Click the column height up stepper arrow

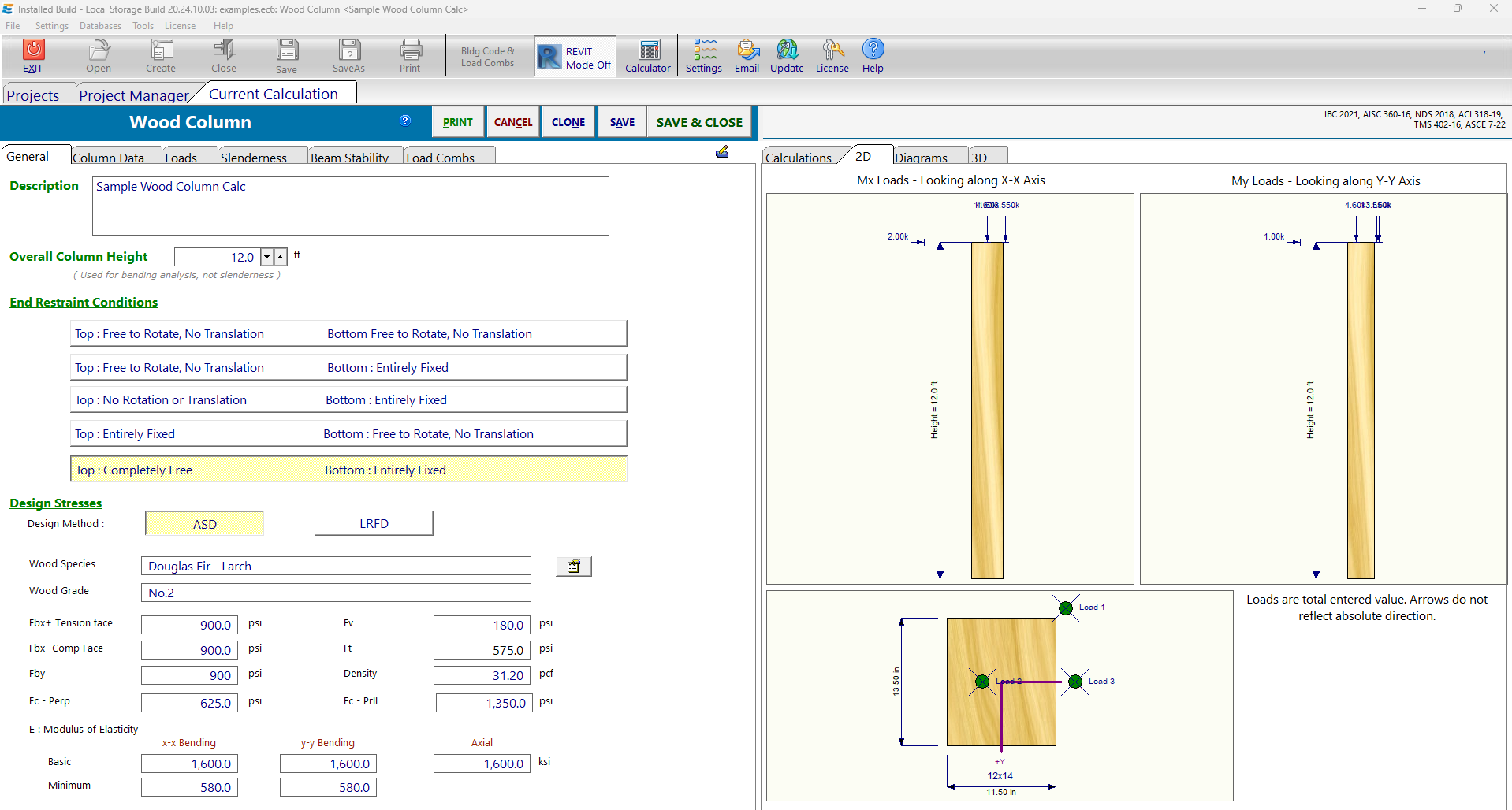click(281, 257)
